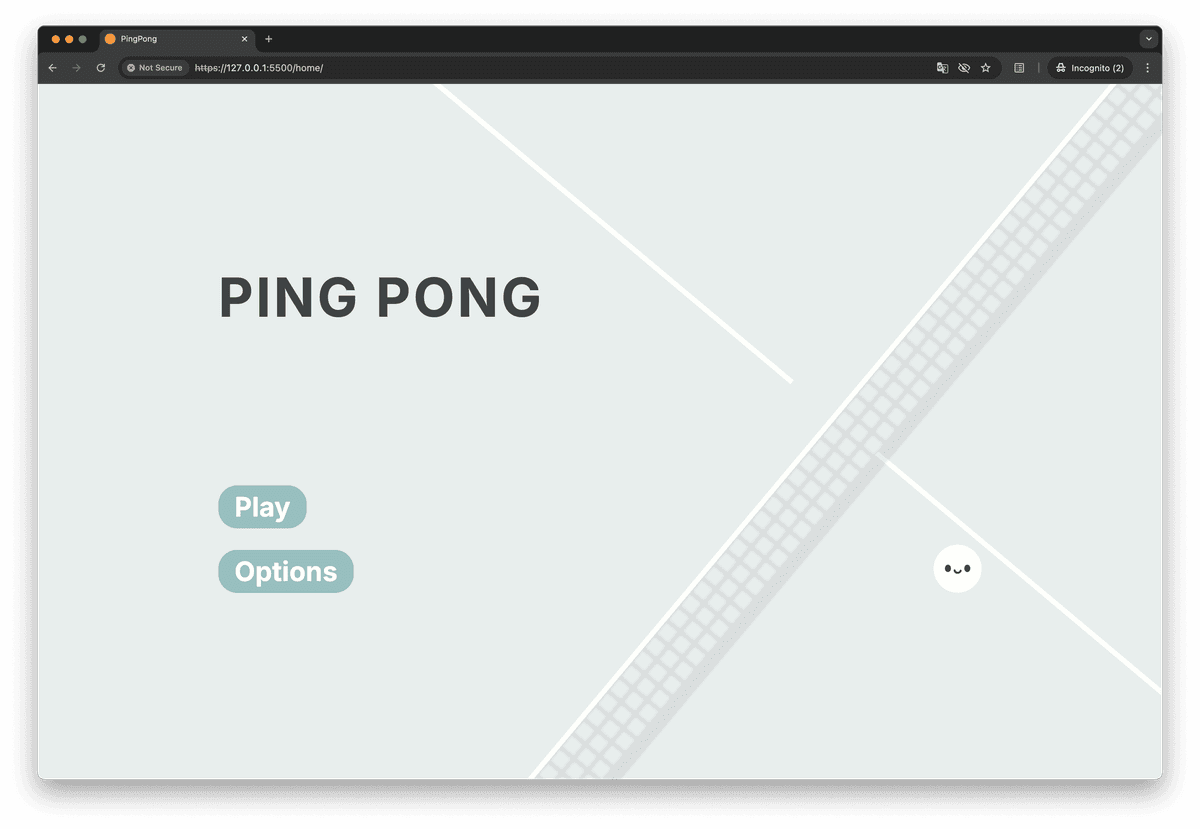Open the side panel icon

(x=1019, y=68)
